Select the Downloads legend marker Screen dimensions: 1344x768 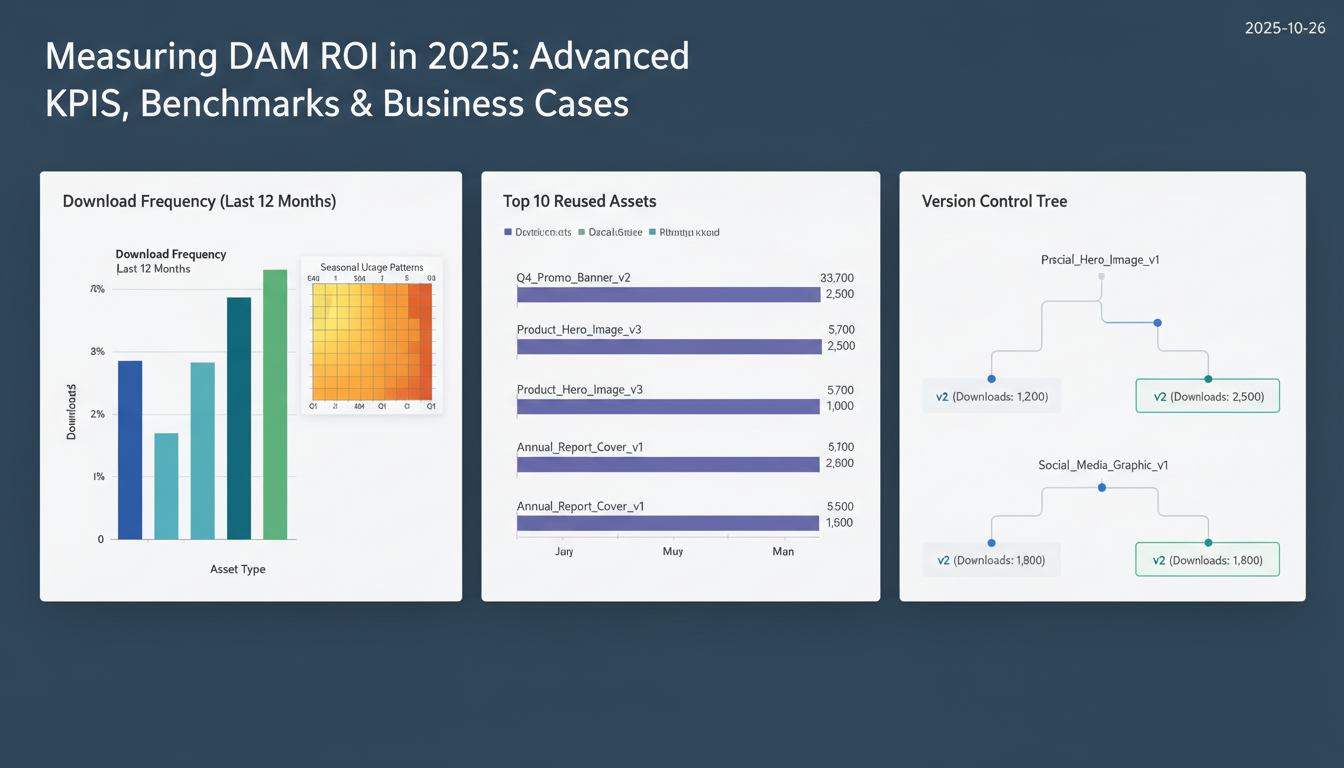pyautogui.click(x=510, y=232)
